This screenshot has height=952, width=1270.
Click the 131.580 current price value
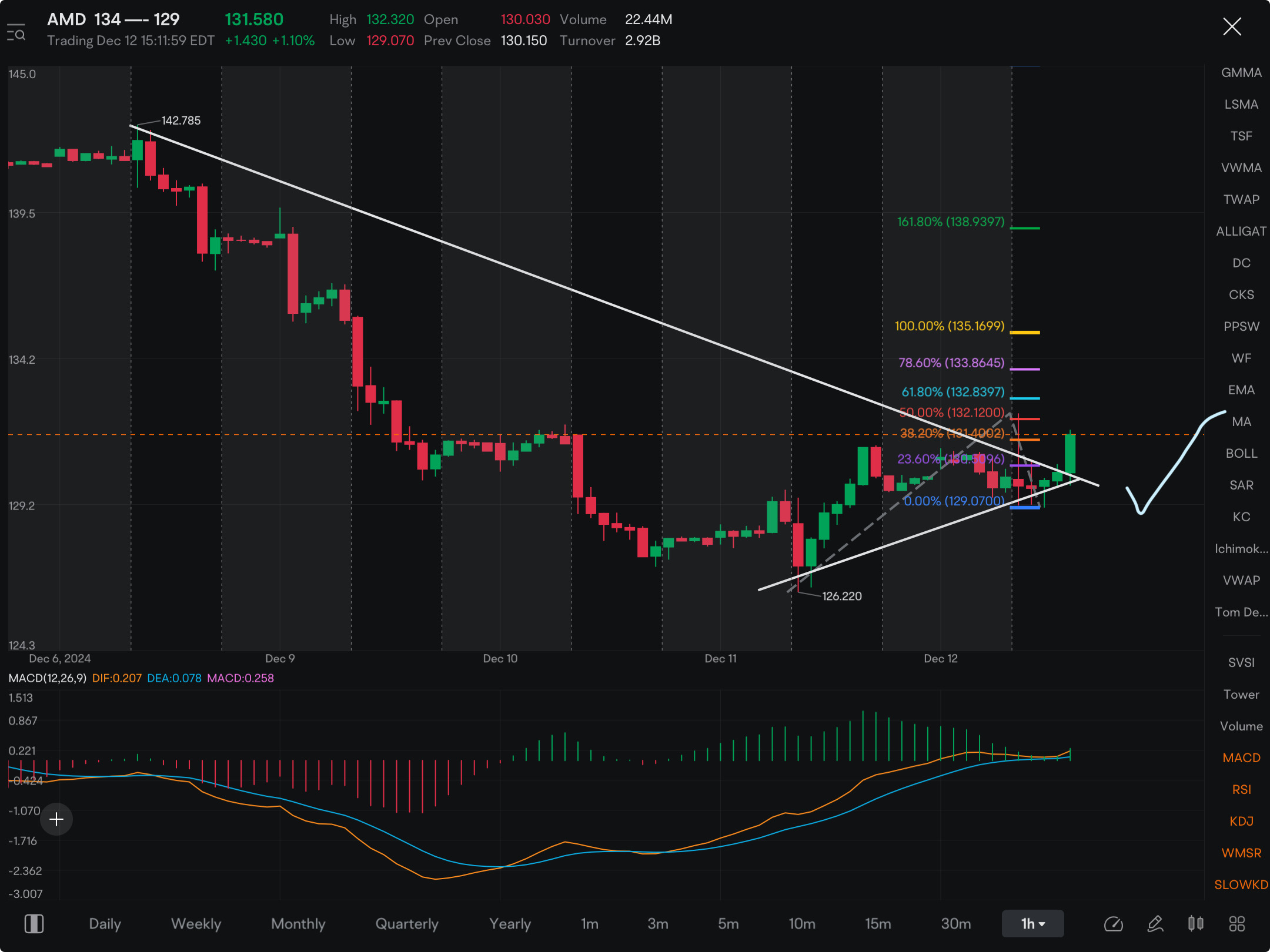pos(254,19)
